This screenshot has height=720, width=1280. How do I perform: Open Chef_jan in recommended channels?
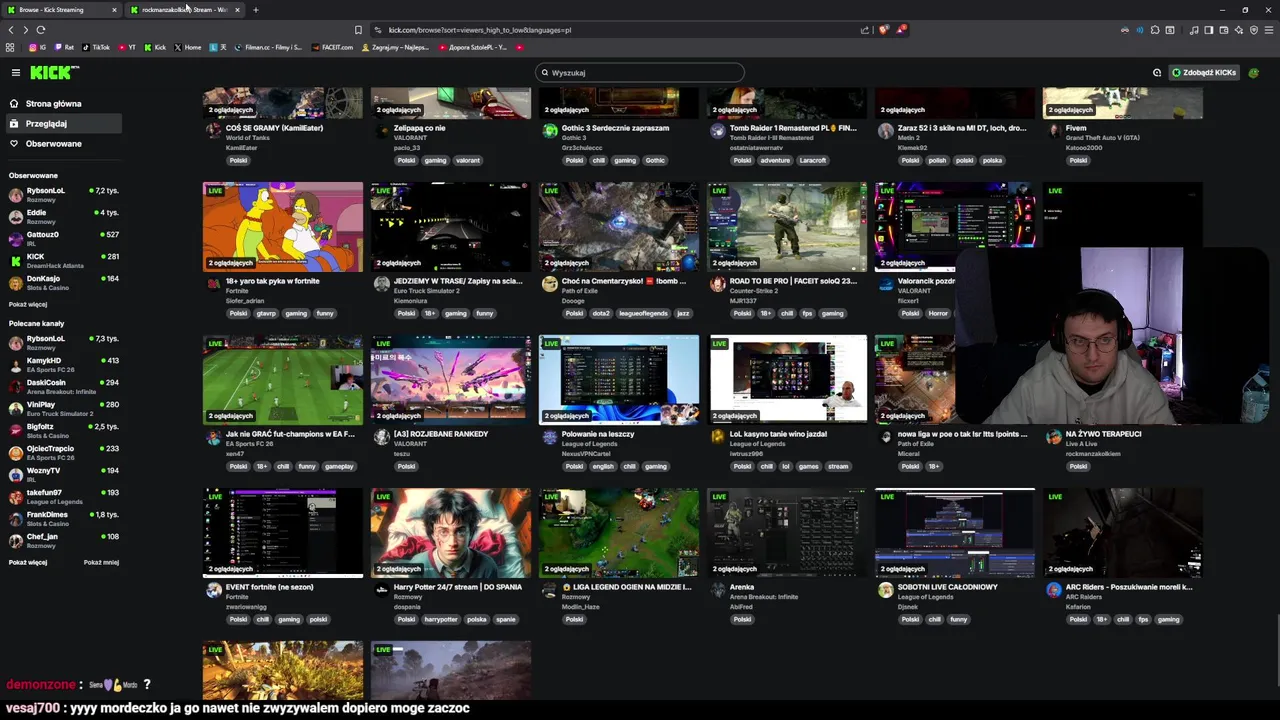(x=62, y=540)
